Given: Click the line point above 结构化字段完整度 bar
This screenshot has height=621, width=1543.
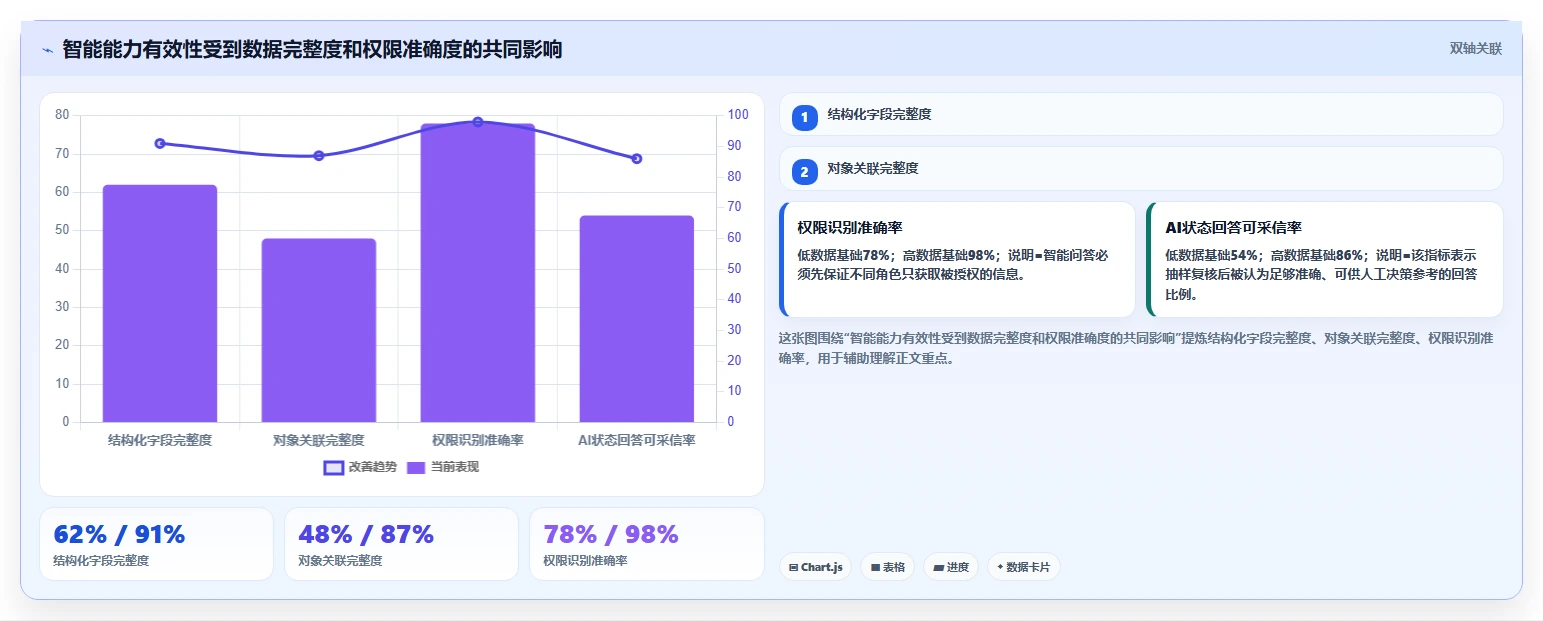Looking at the screenshot, I should (160, 143).
